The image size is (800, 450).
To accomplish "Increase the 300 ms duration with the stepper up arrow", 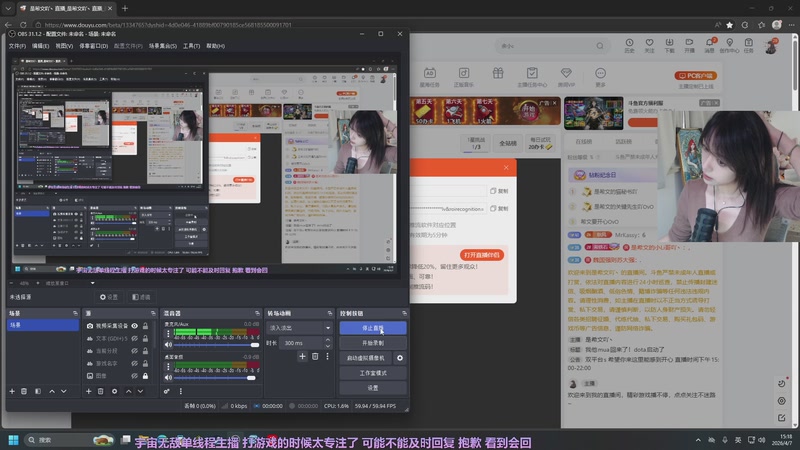I will (x=328, y=340).
